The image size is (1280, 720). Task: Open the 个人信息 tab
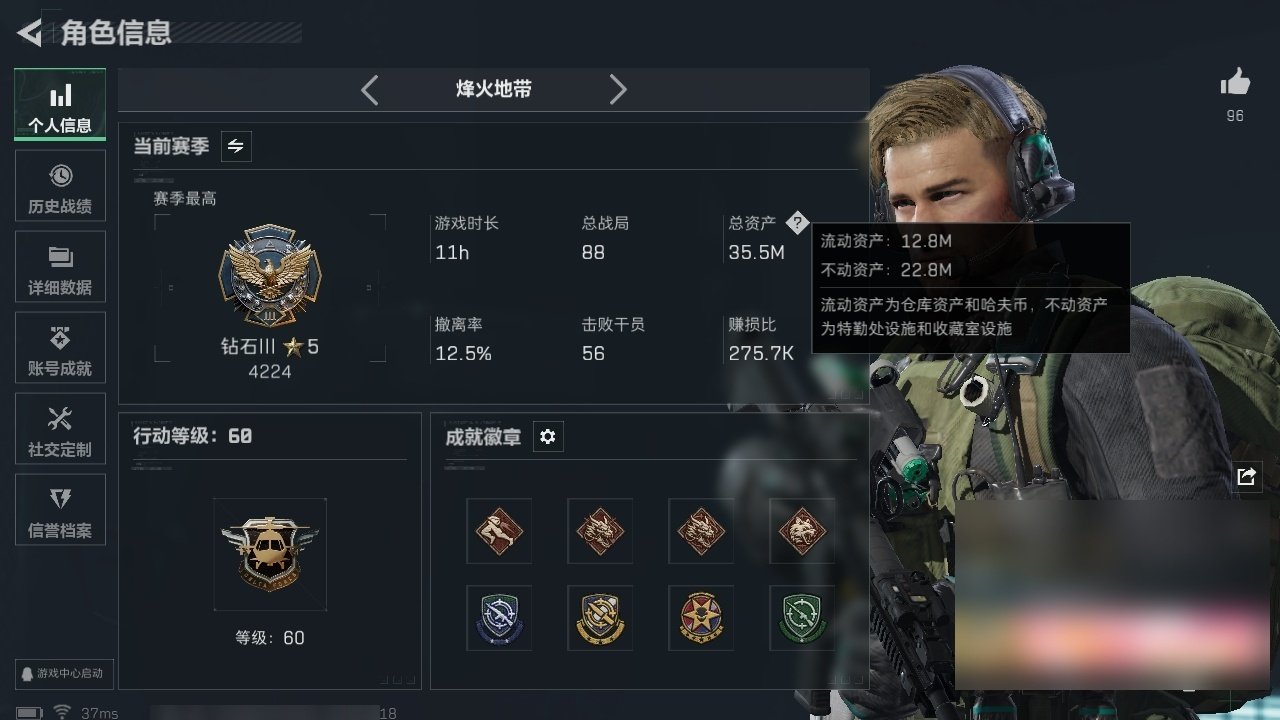[x=60, y=104]
